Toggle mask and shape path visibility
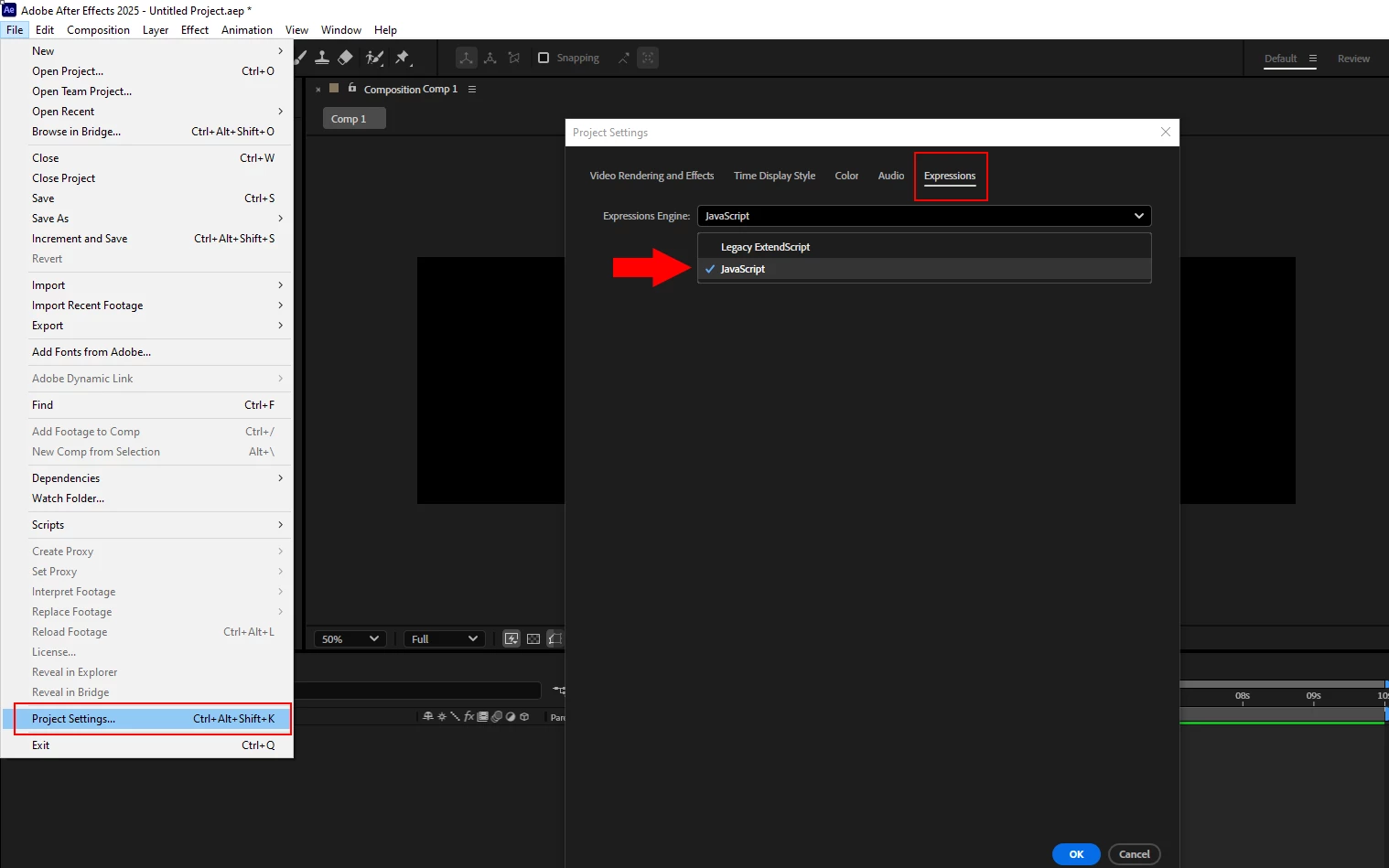The height and width of the screenshot is (868, 1389). coord(555,638)
